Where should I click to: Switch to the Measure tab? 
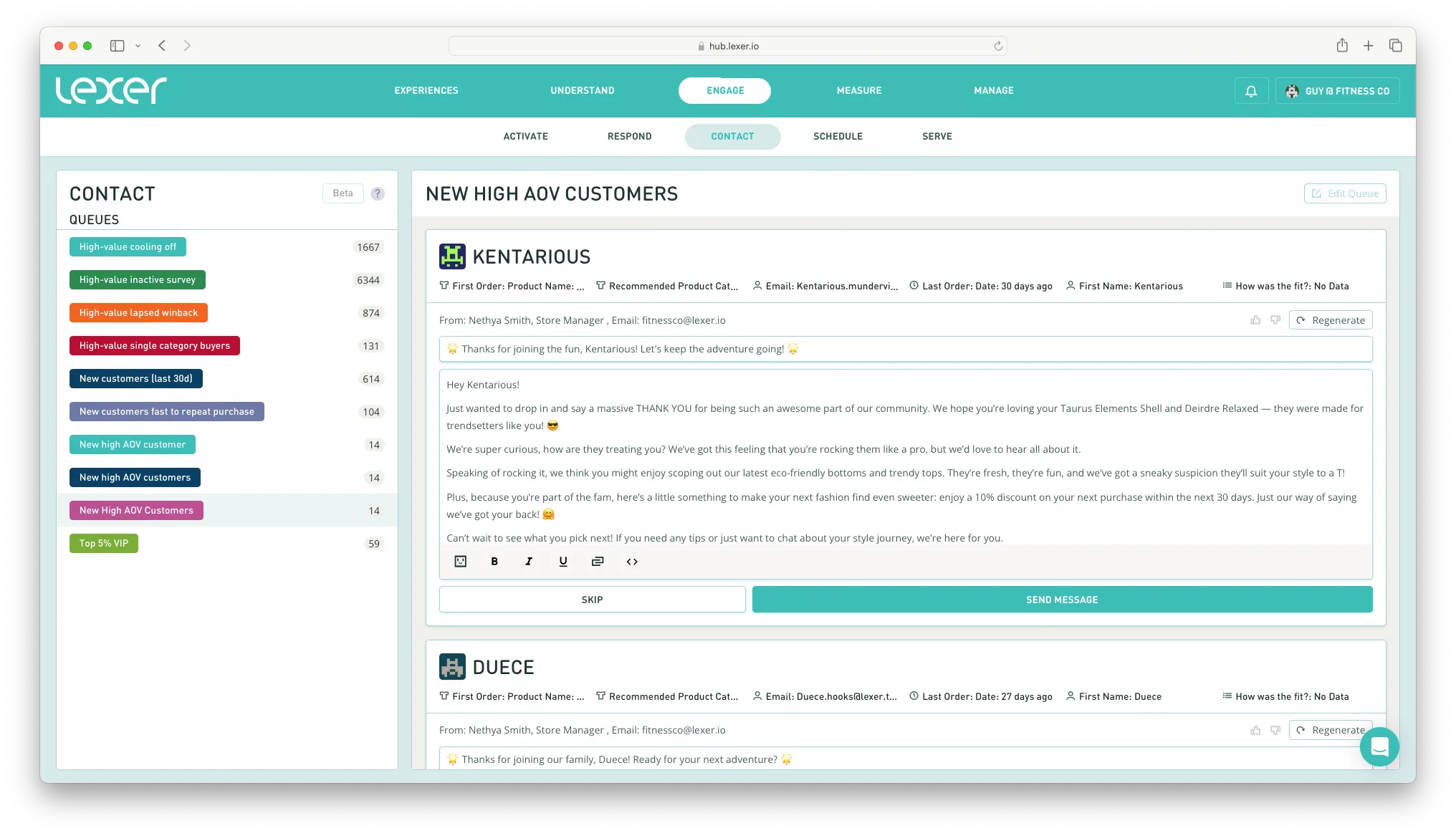tap(859, 91)
